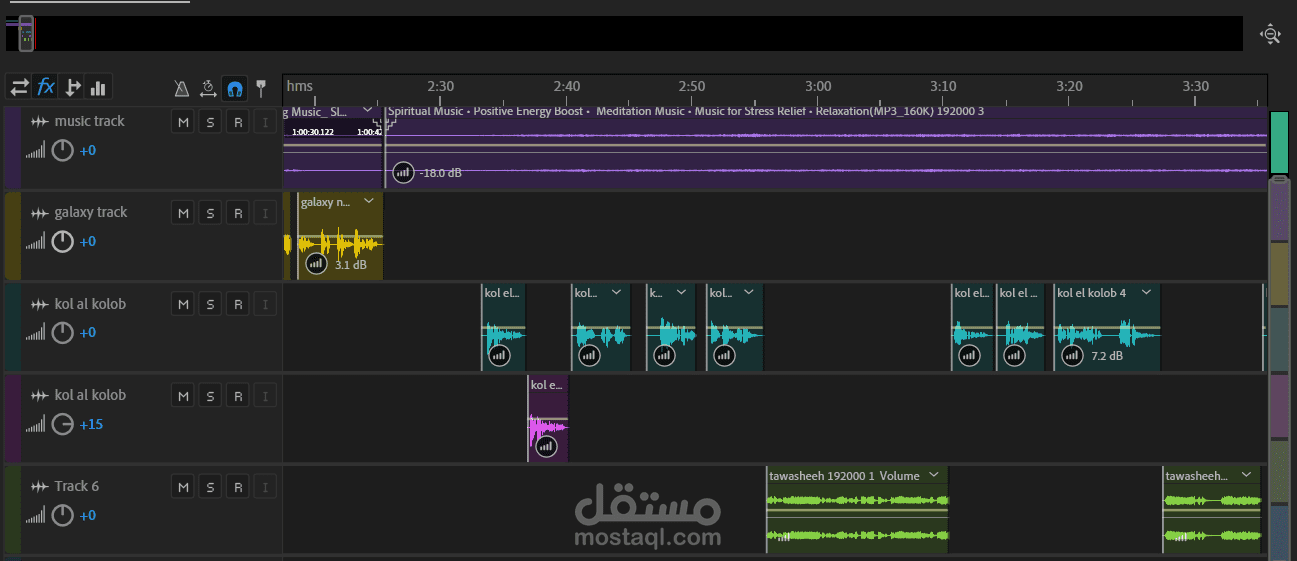Image resolution: width=1297 pixels, height=561 pixels.
Task: Open the Inputs/Outputs view icon
Action: click(19, 87)
